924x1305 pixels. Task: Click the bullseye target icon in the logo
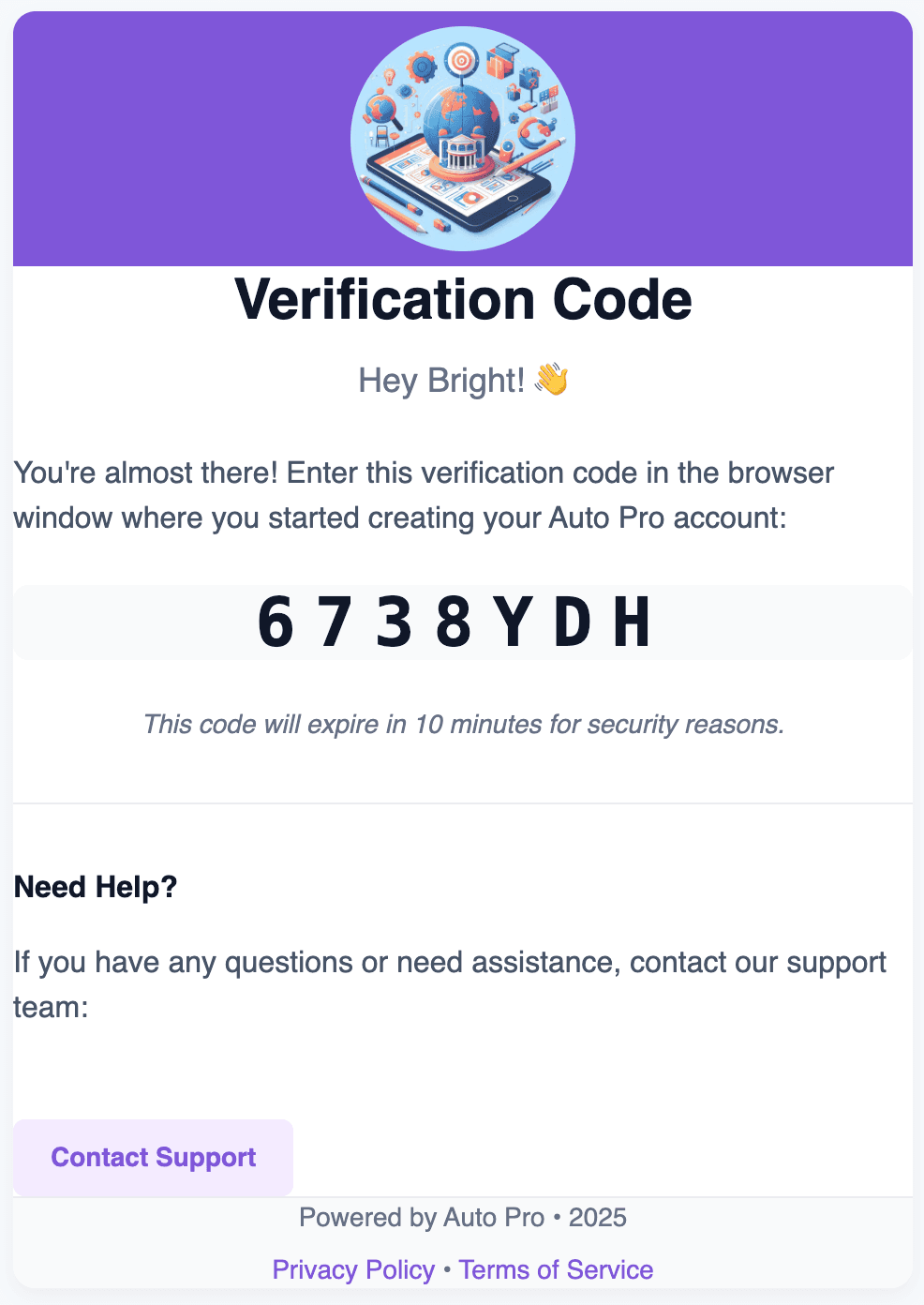coord(462,60)
